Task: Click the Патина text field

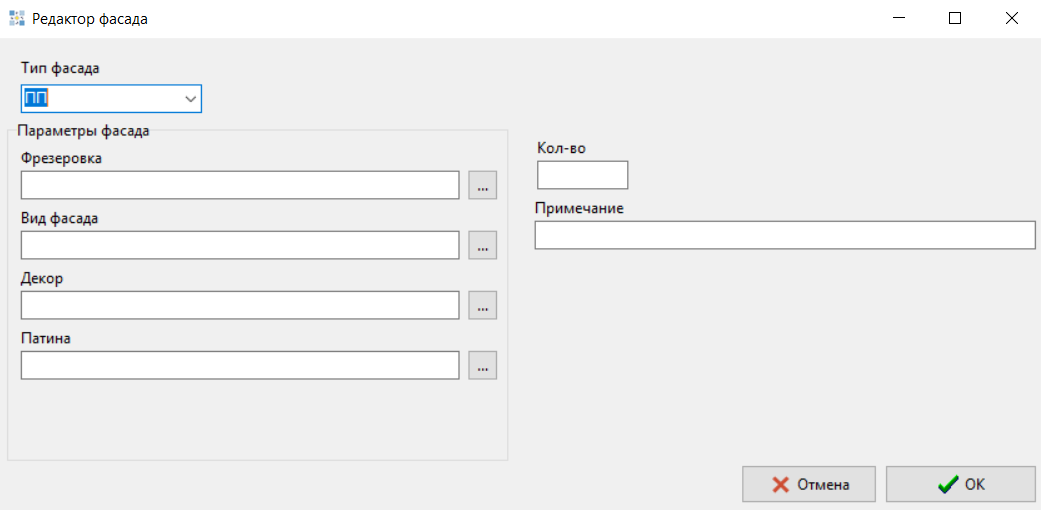Action: coord(240,365)
